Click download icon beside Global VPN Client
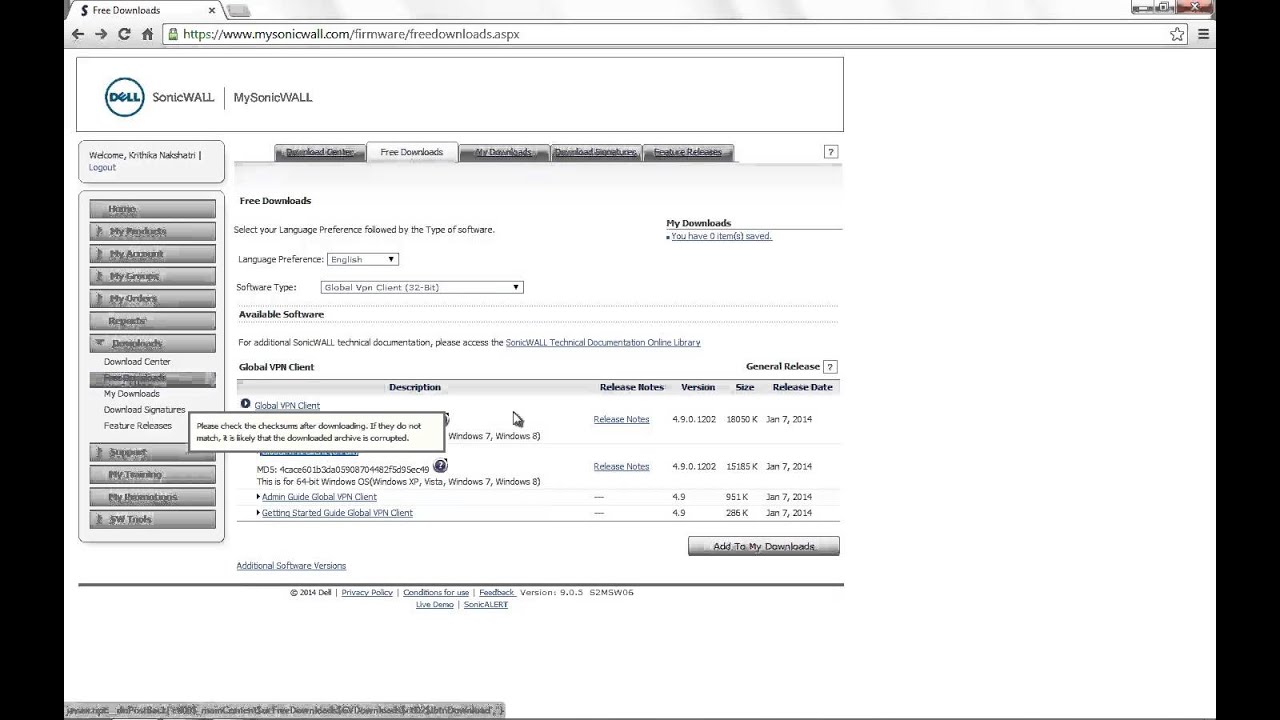Viewport: 1280px width, 720px height. click(x=245, y=404)
